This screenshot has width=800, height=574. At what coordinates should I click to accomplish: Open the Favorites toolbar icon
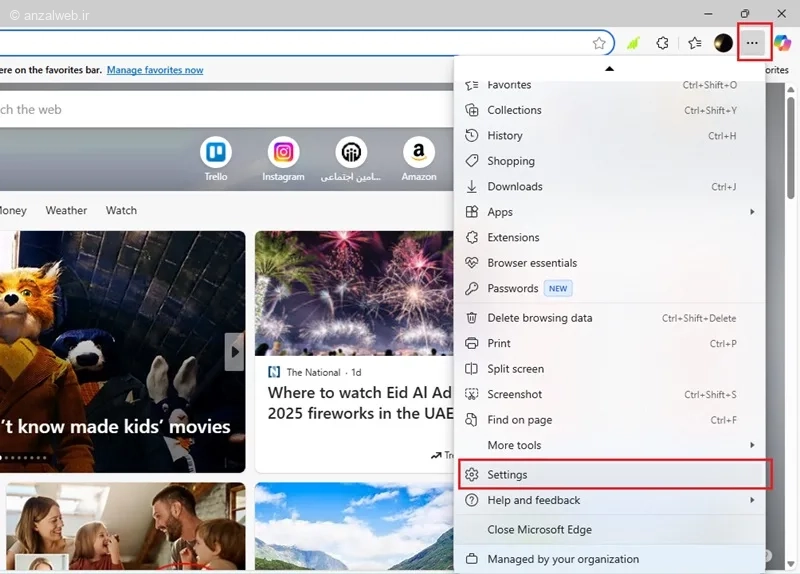pos(694,43)
